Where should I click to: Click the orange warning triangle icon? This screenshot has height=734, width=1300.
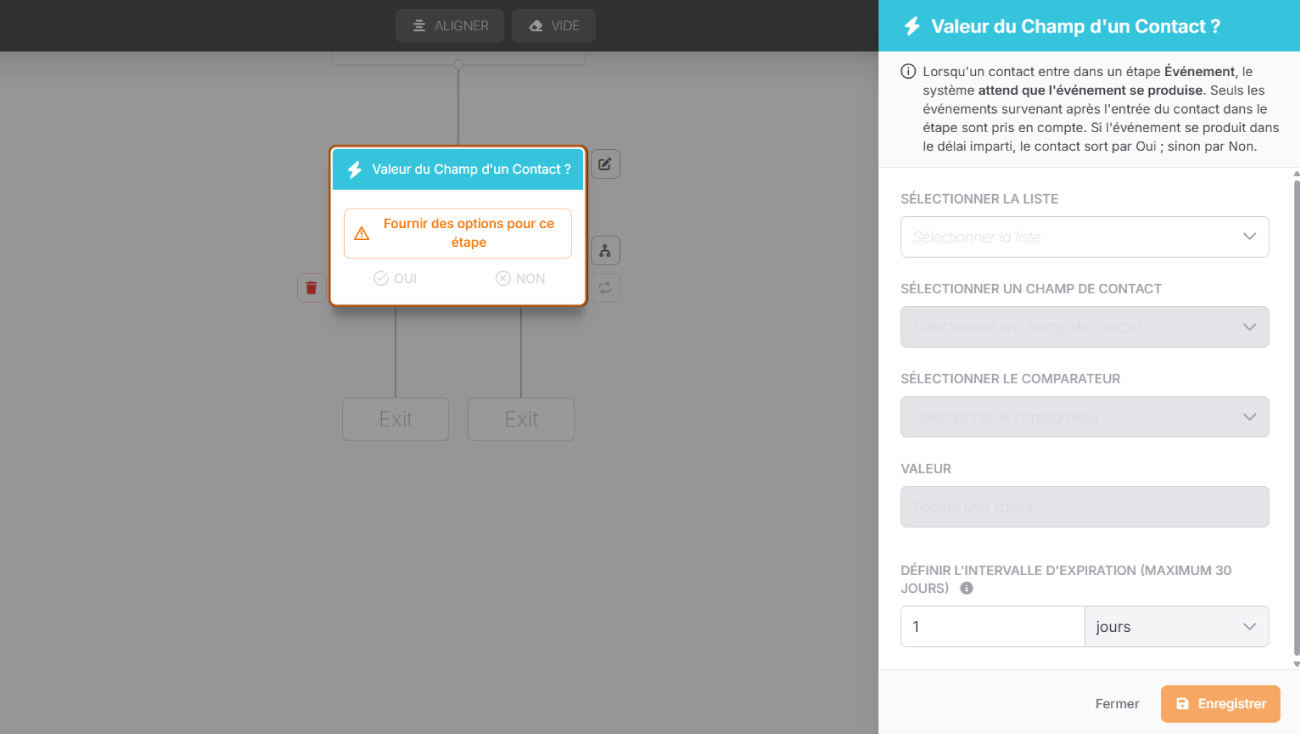click(362, 233)
